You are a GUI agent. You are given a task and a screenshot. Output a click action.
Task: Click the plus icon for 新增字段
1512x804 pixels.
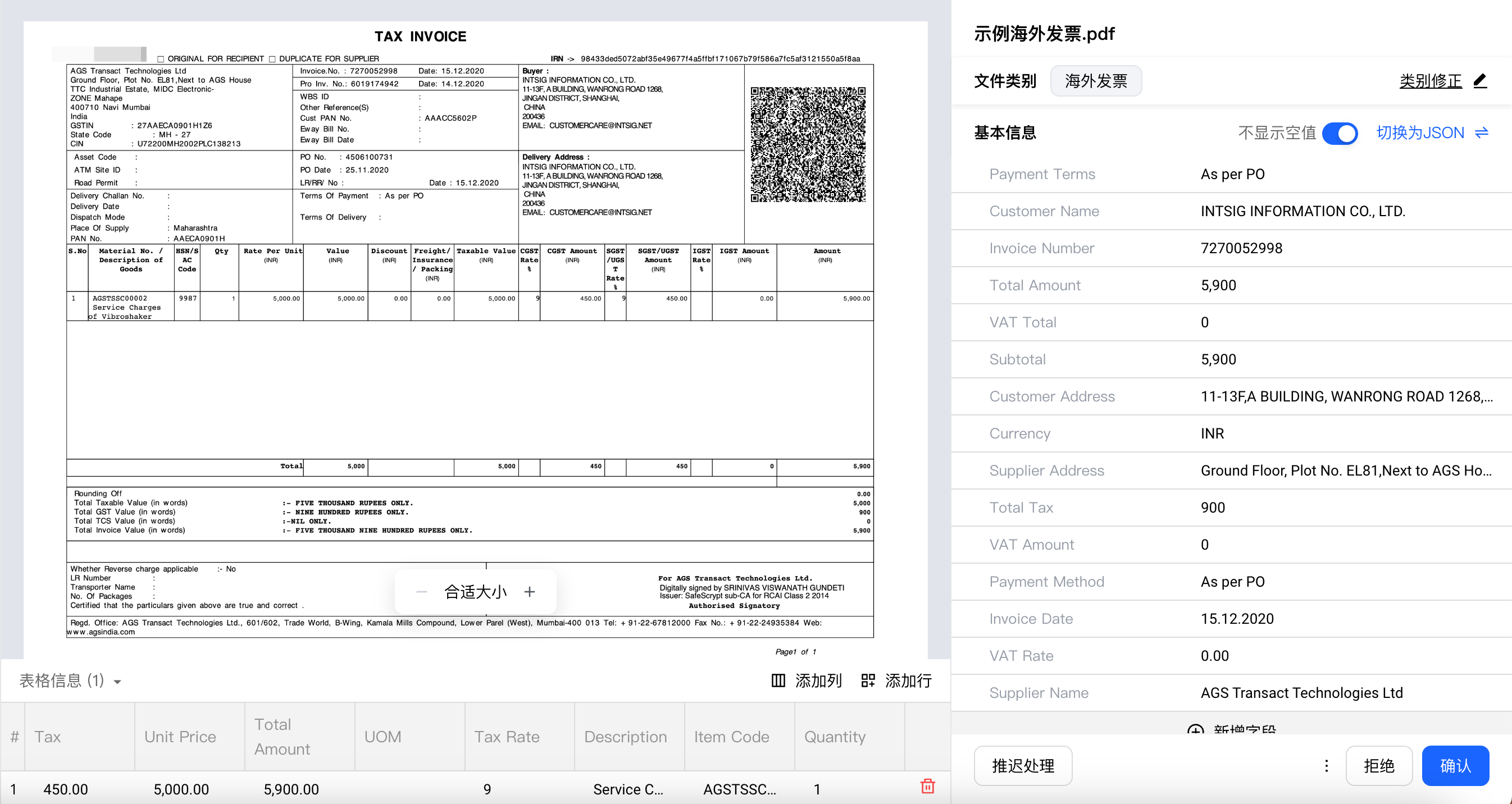click(x=1195, y=730)
